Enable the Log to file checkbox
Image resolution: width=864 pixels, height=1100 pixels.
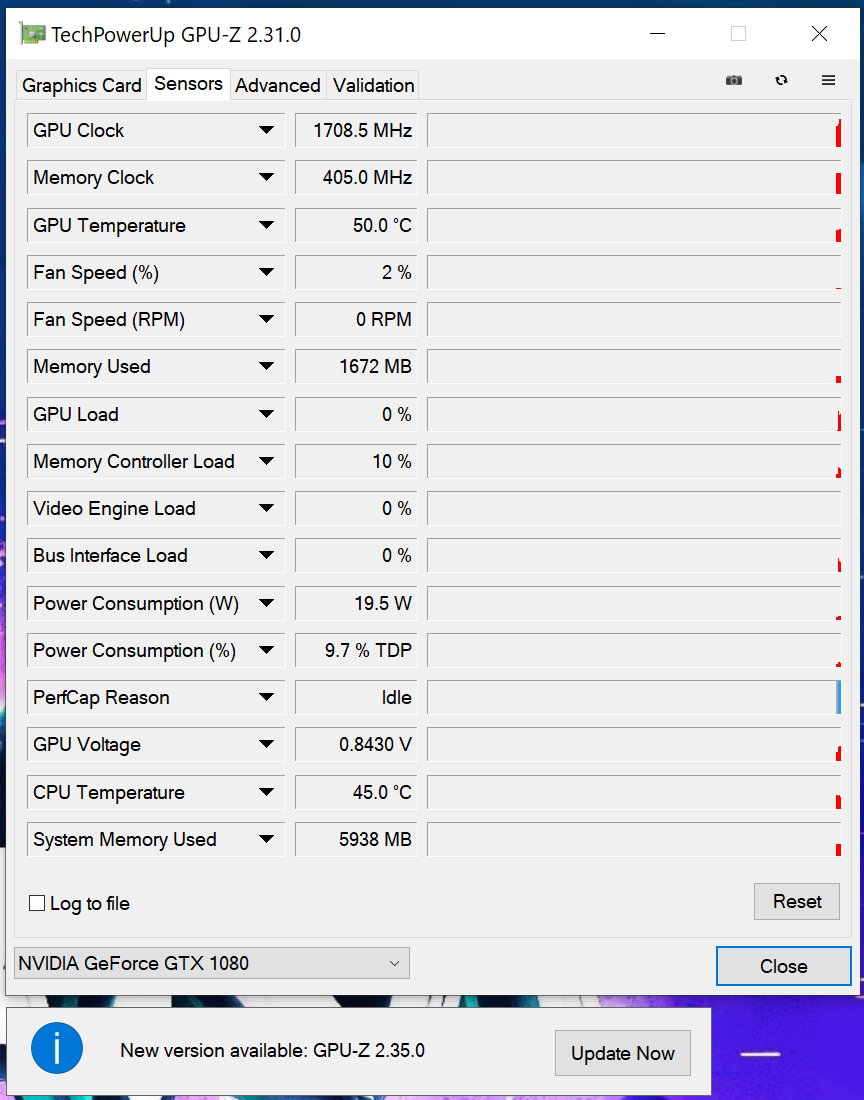tap(38, 904)
